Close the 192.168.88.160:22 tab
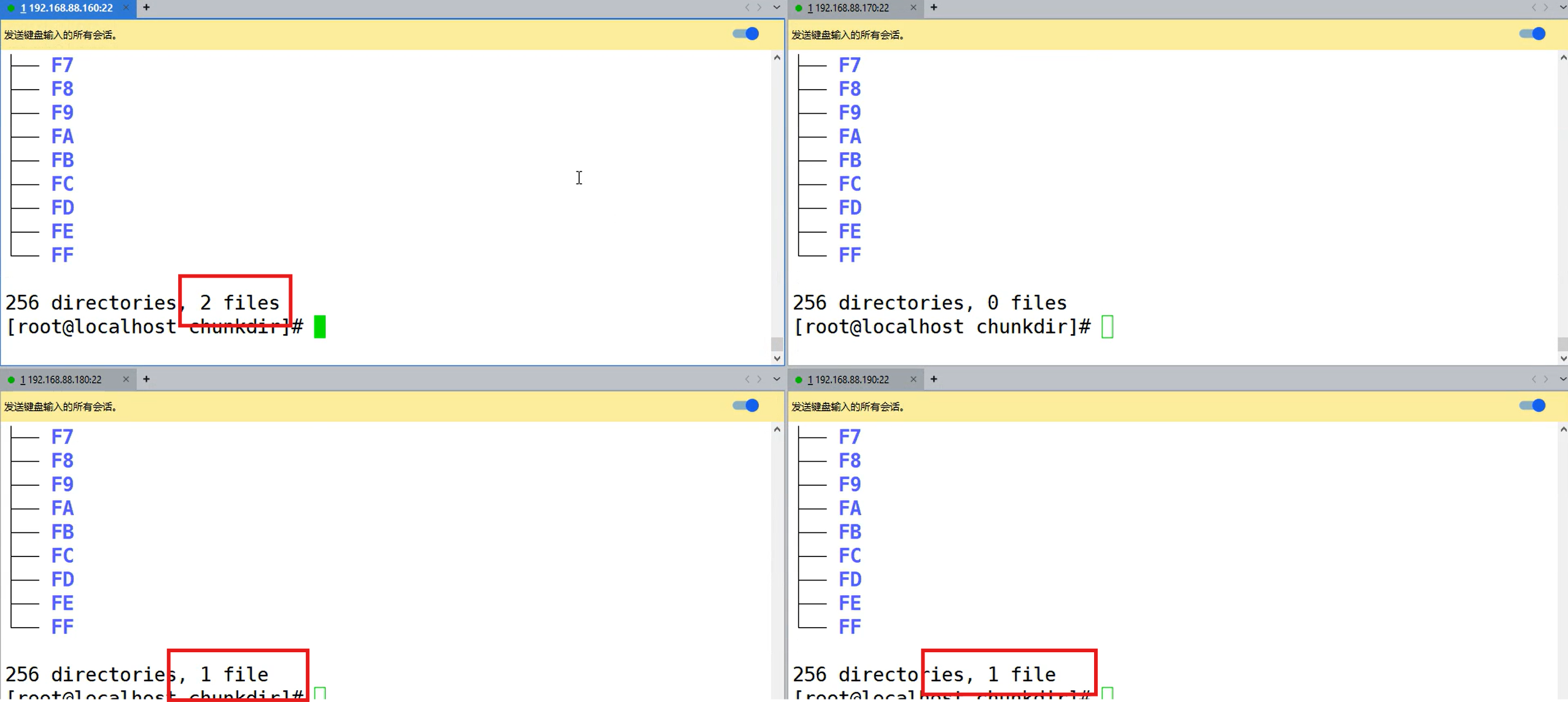The image size is (1568, 702). click(x=126, y=7)
